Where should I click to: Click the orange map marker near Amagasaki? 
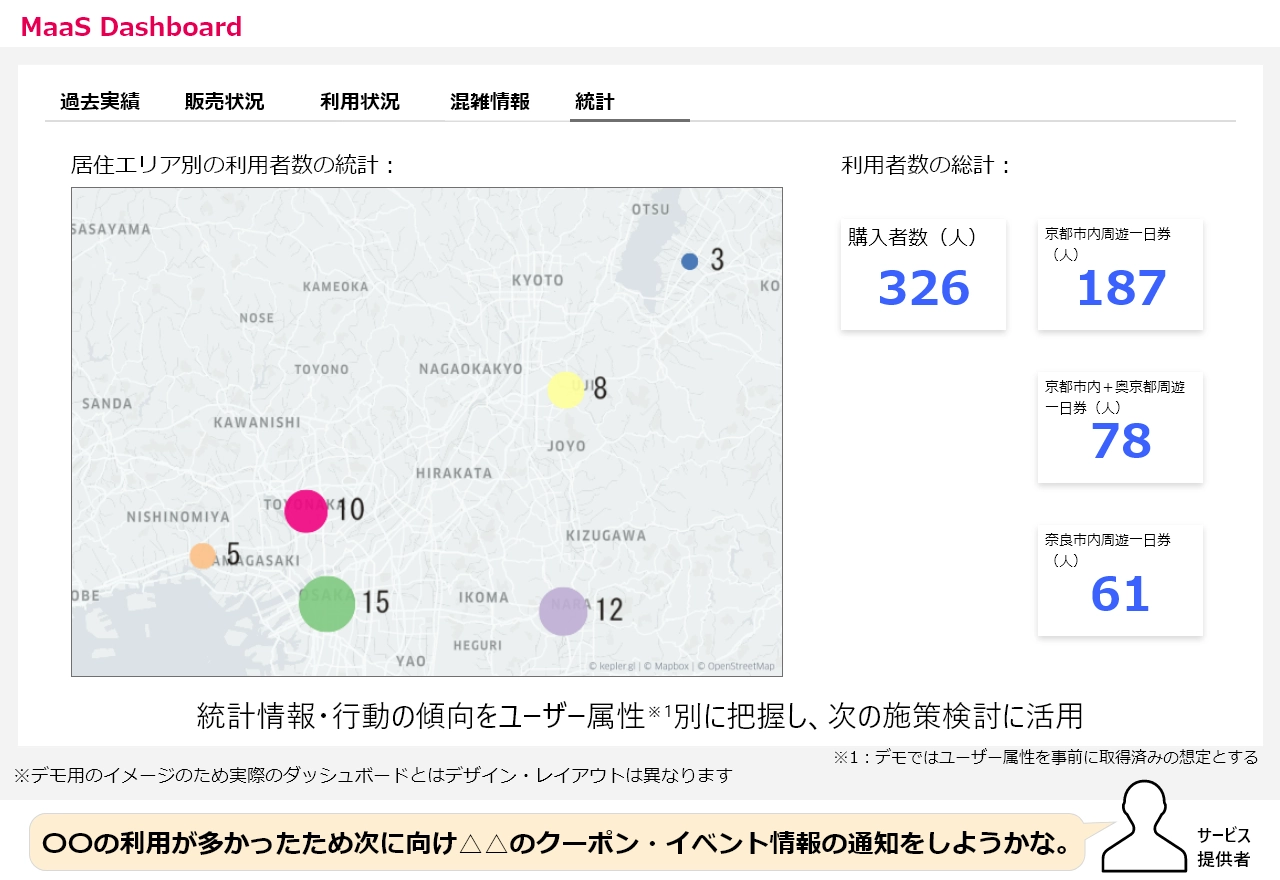pos(203,556)
